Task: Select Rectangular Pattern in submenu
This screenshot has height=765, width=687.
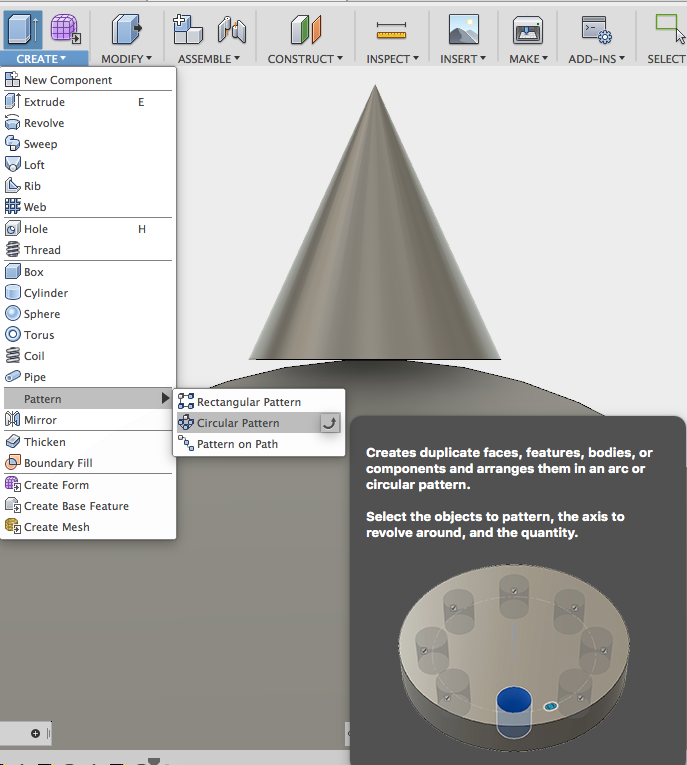Action: click(259, 402)
